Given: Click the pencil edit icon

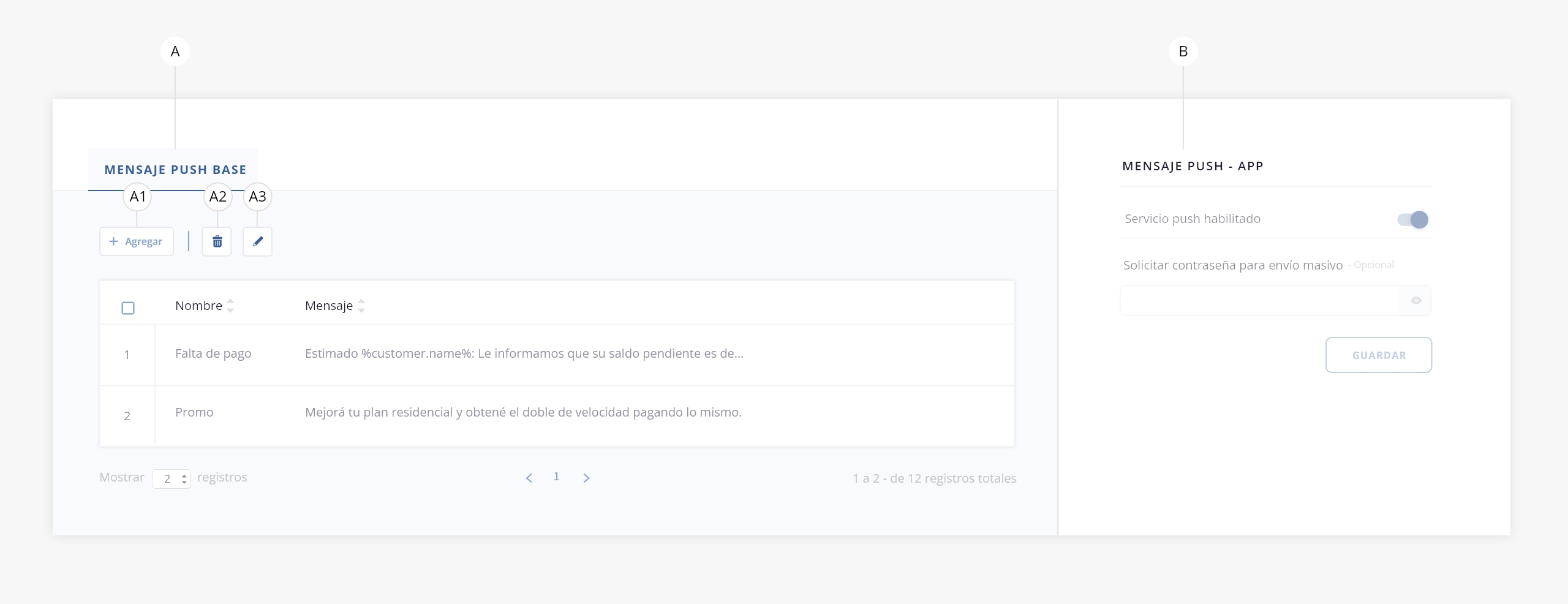Looking at the screenshot, I should (257, 241).
